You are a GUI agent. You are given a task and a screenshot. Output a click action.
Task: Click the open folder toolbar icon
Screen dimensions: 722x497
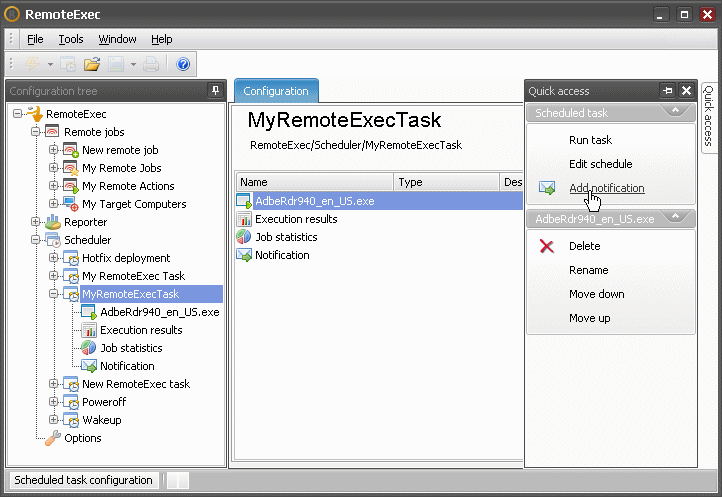pos(92,64)
